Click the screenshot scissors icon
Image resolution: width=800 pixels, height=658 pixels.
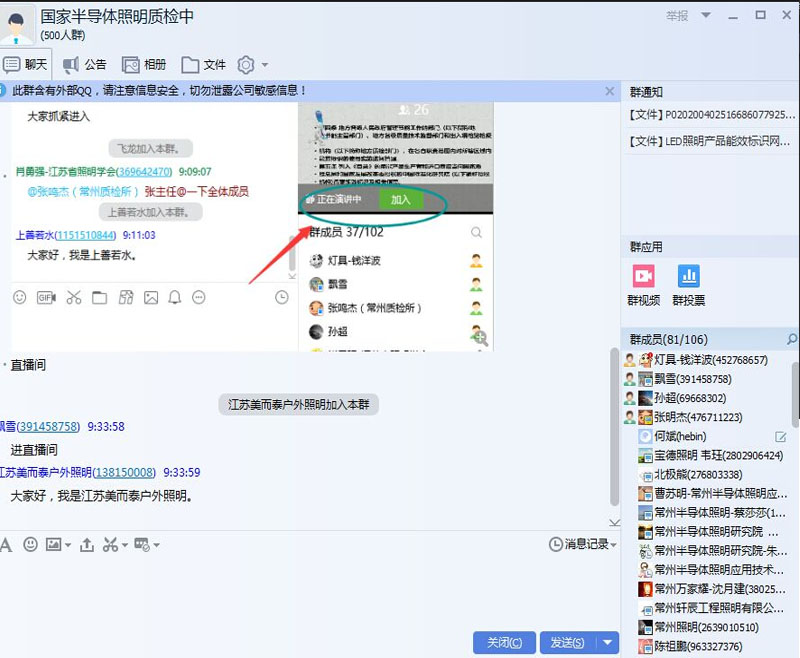110,545
